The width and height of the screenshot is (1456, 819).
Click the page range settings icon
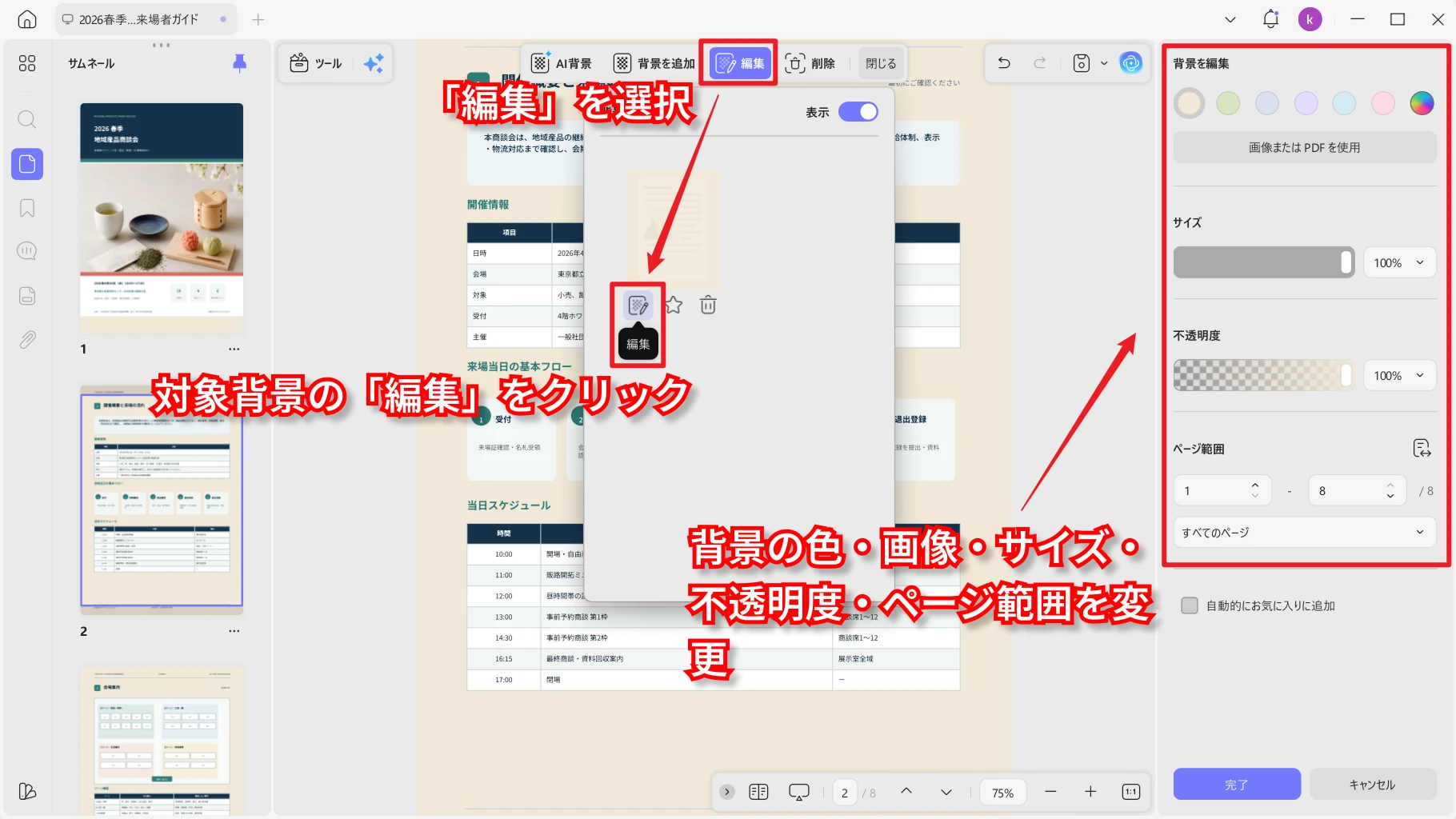(1422, 448)
